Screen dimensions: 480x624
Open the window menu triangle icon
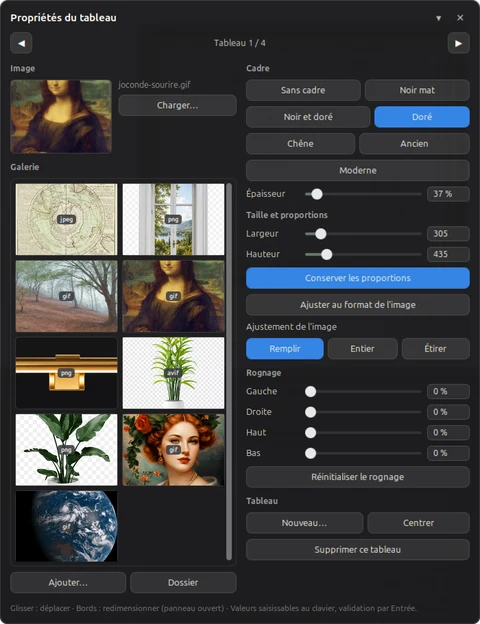click(x=438, y=18)
